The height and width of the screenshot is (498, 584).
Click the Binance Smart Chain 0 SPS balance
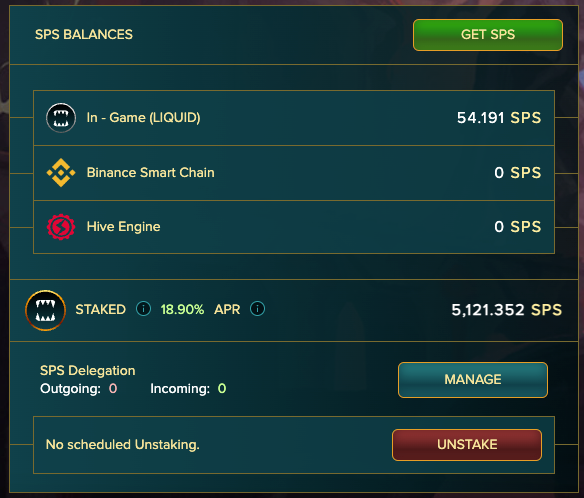coord(518,172)
